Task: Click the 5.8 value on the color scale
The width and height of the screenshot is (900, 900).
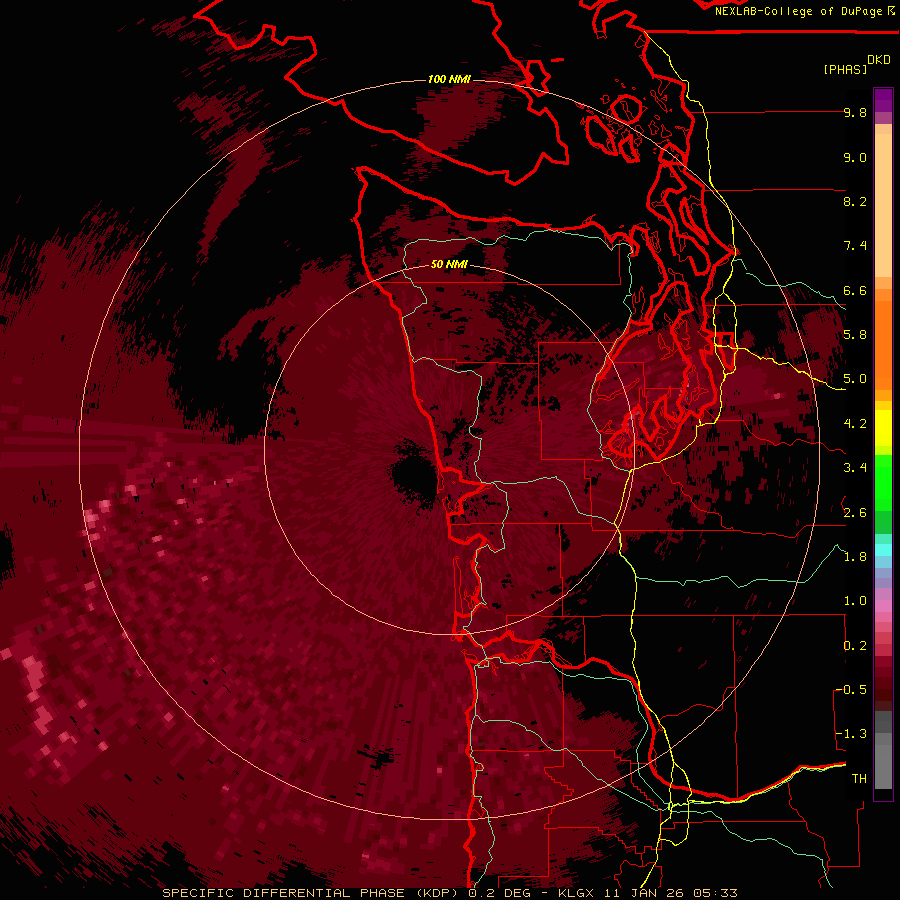Action: [x=855, y=335]
